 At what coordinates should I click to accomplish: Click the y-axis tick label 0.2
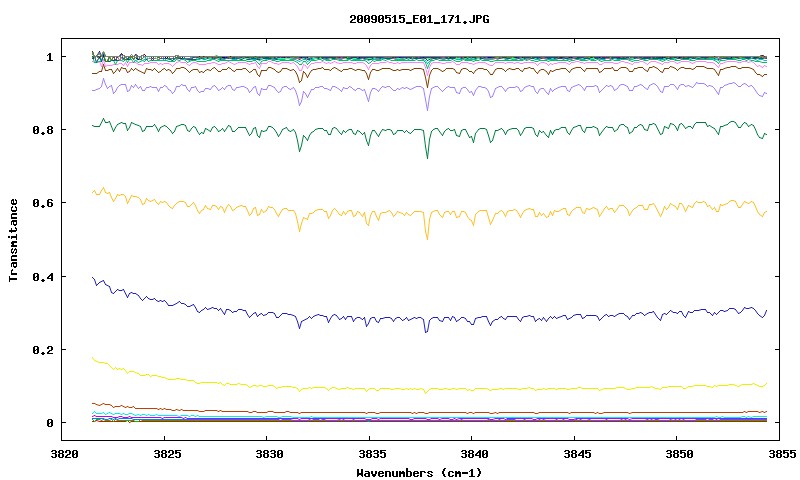coord(43,350)
